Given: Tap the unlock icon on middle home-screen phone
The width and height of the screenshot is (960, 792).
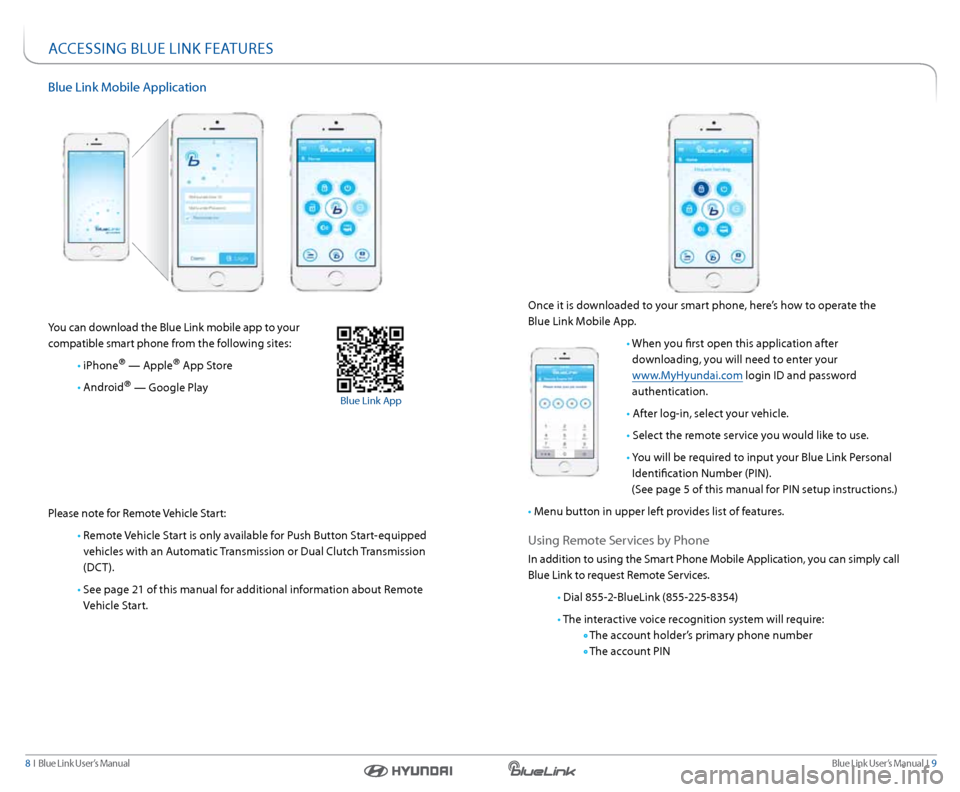Looking at the screenshot, I should [312, 208].
